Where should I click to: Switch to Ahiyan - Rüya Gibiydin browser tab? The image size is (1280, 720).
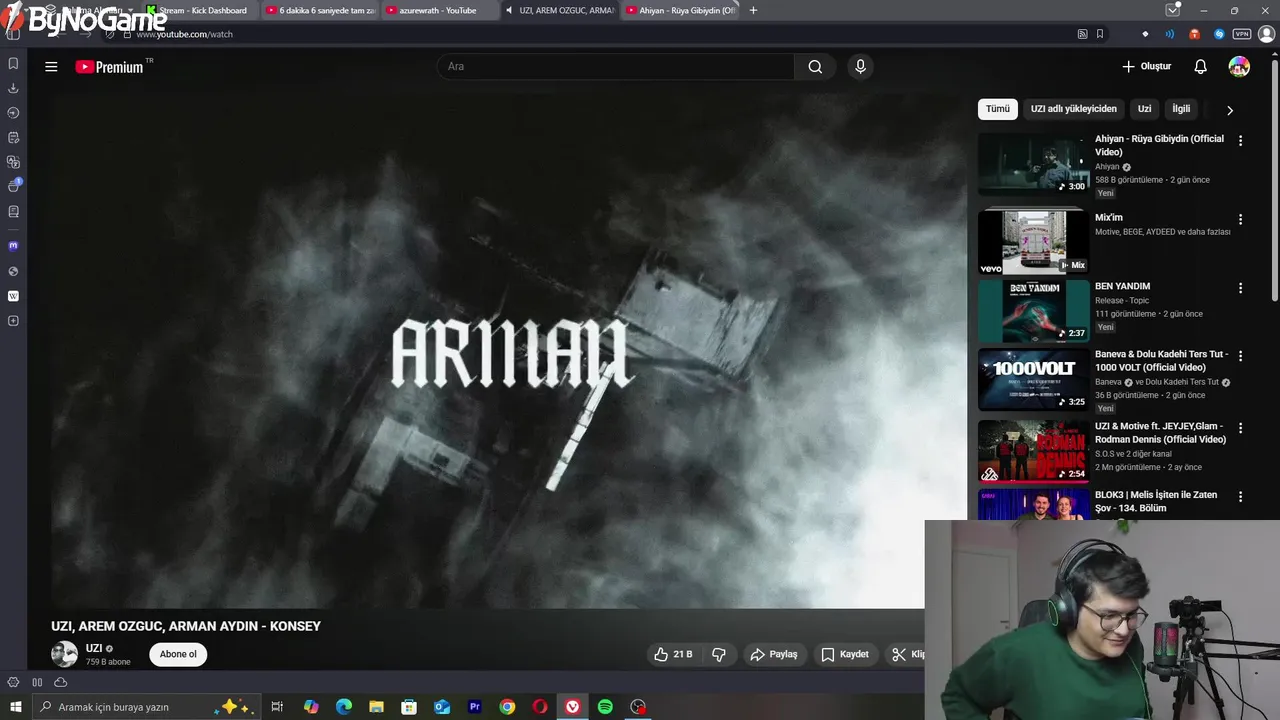coord(680,10)
